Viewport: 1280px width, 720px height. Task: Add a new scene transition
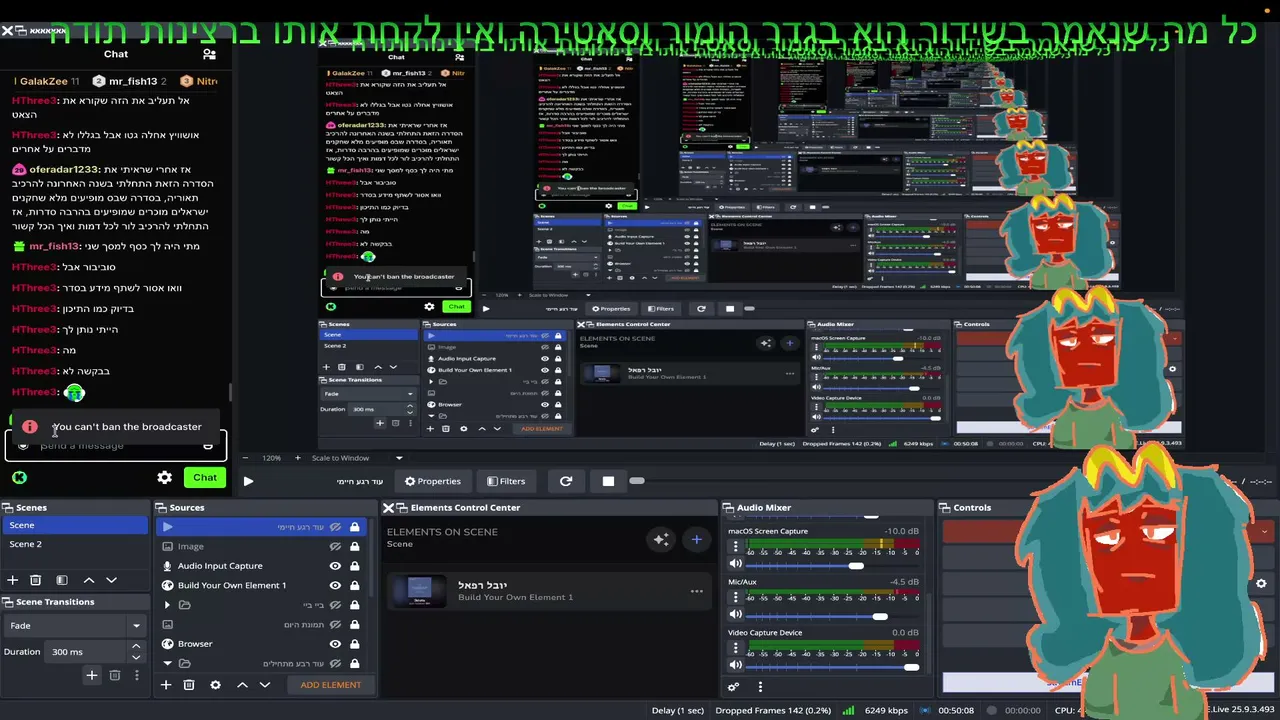pos(92,676)
